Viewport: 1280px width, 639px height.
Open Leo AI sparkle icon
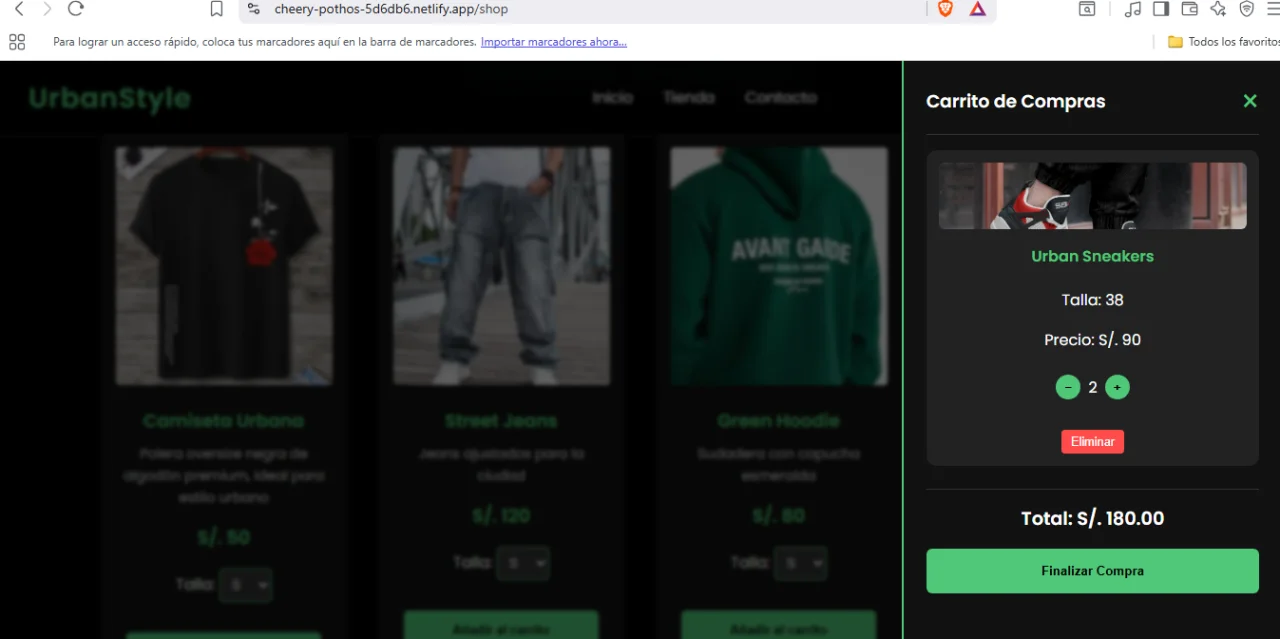(x=1217, y=9)
